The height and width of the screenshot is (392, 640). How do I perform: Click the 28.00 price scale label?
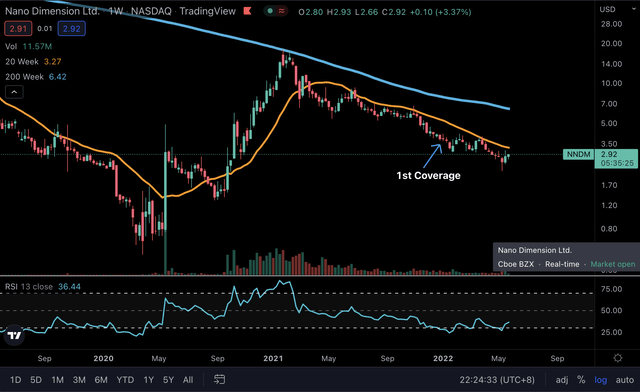pos(611,24)
